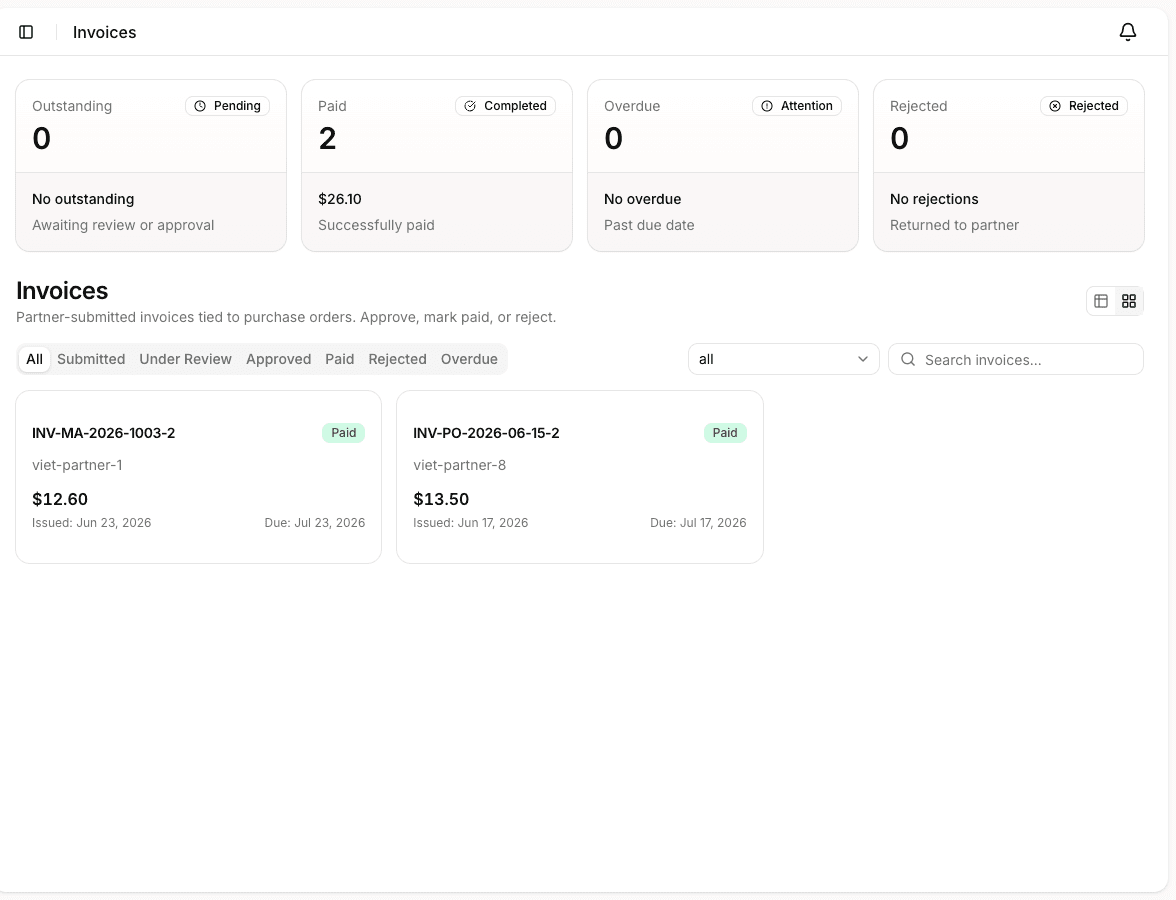Click Paid badge on viet-partner-1 invoice
Image resolution: width=1176 pixels, height=900 pixels.
[x=344, y=433]
